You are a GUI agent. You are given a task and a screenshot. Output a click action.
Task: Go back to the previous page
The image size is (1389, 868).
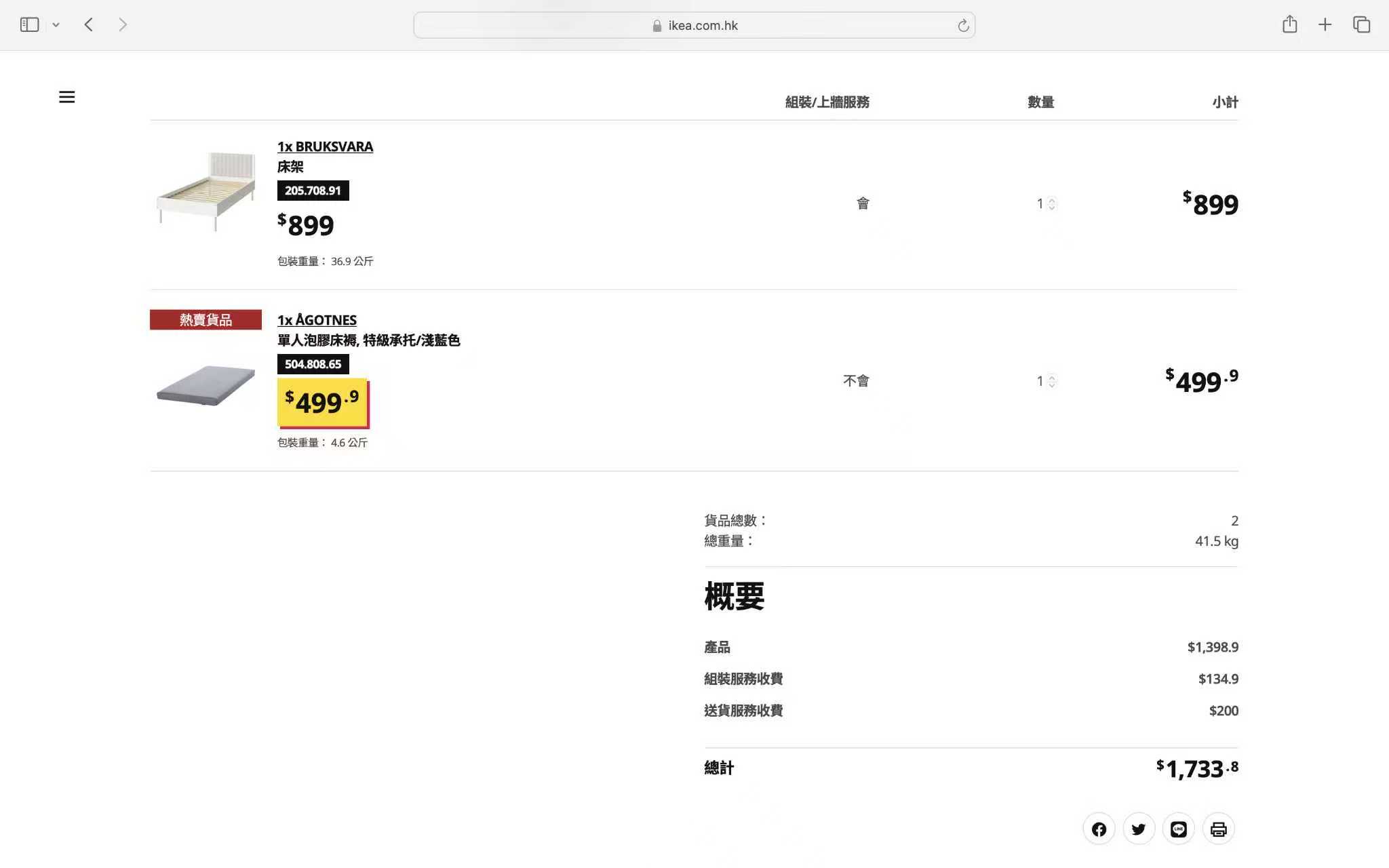point(89,25)
